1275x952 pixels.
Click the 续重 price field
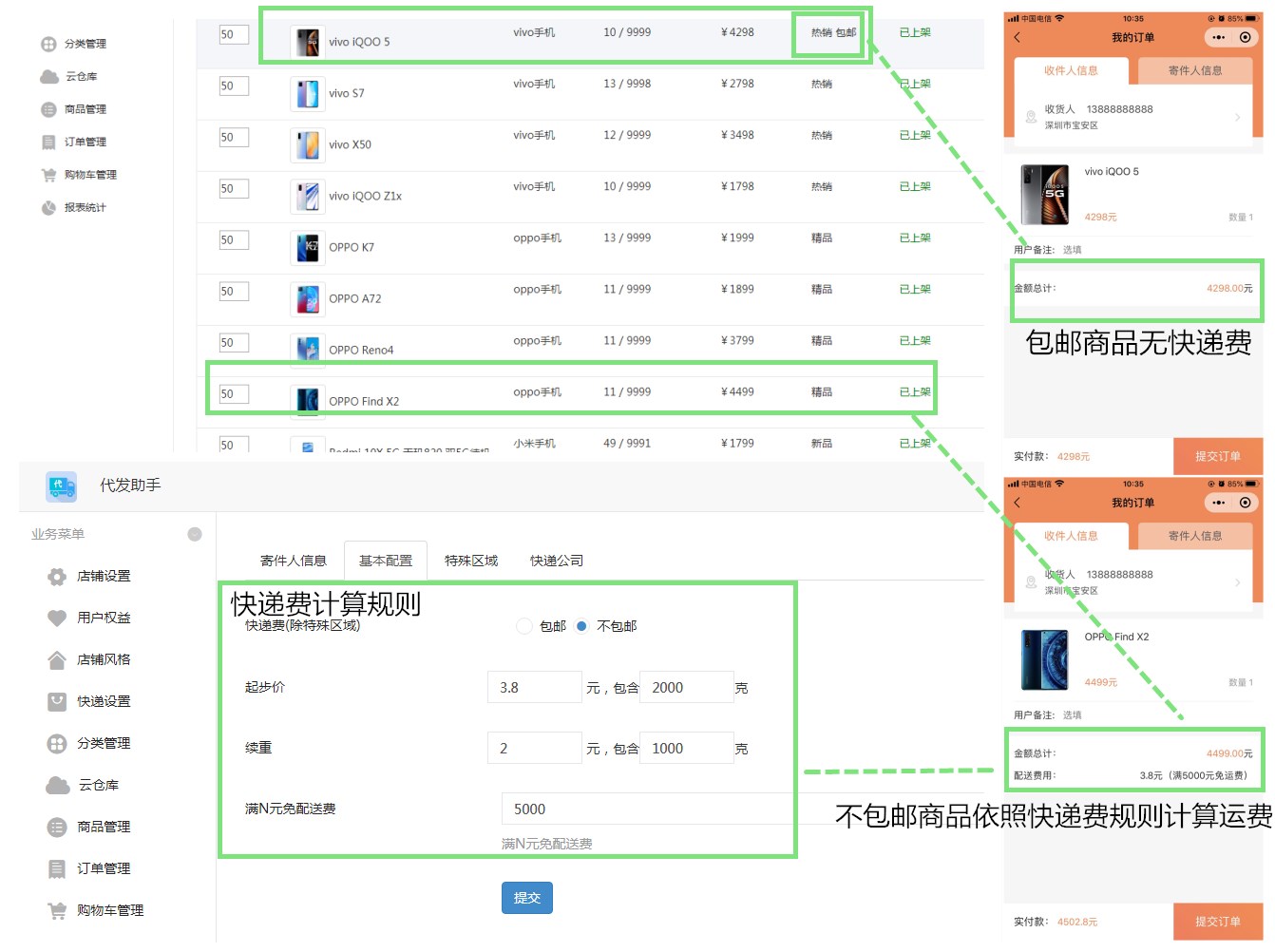(535, 749)
